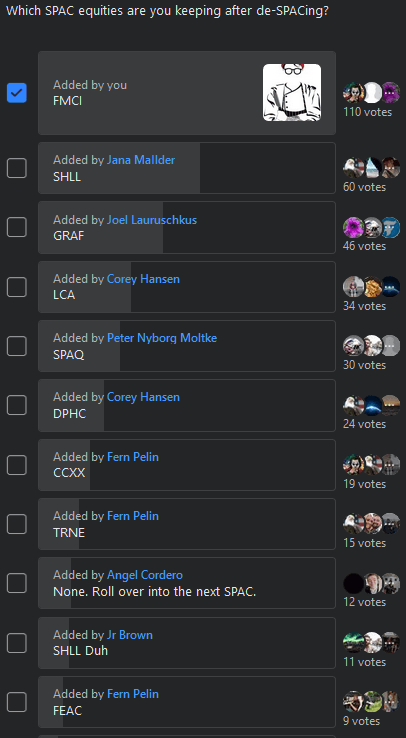Open voter avatars beside TRNE option
Image resolution: width=406 pixels, height=738 pixels.
click(371, 524)
